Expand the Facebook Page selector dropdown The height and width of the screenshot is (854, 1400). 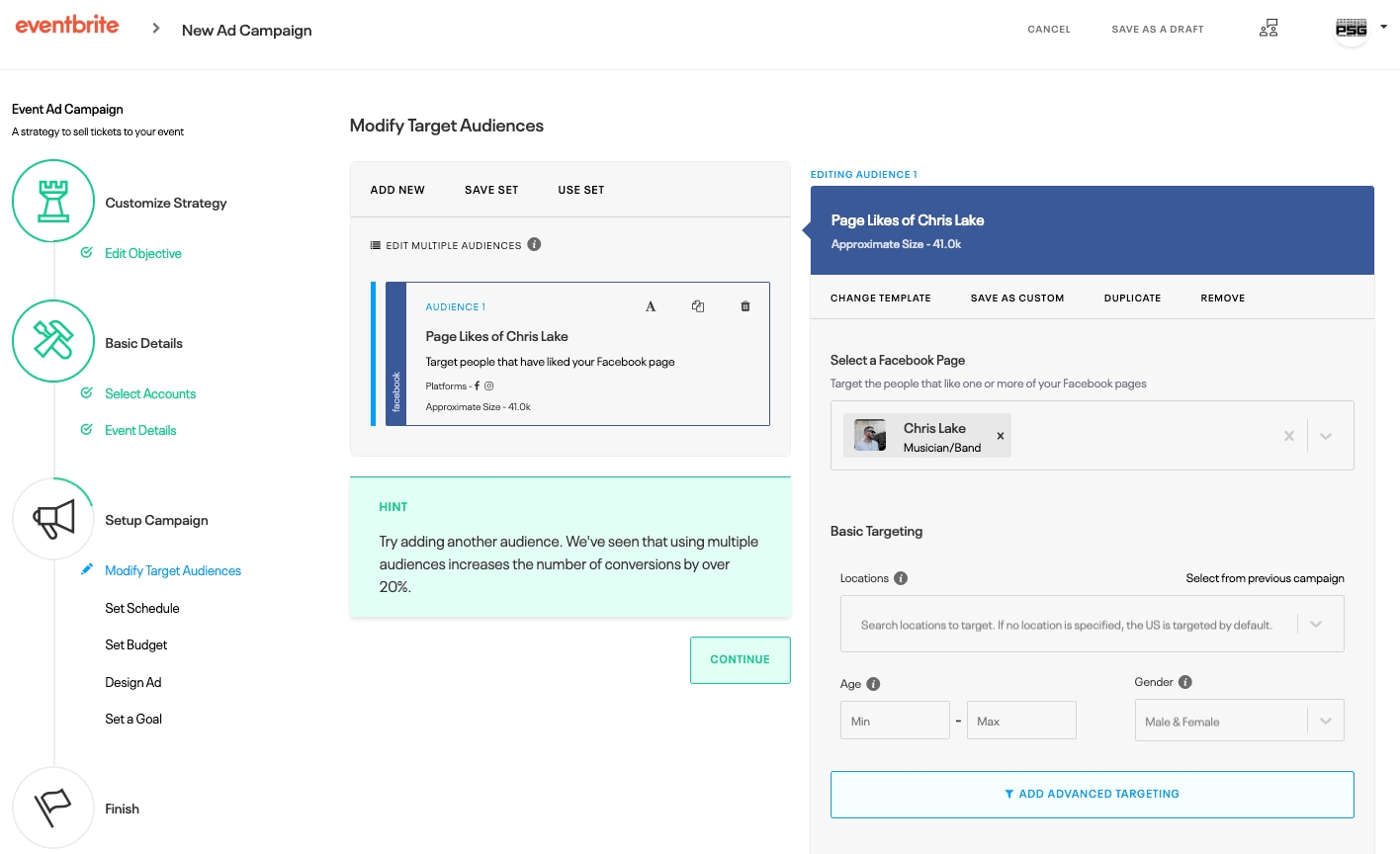coord(1326,436)
